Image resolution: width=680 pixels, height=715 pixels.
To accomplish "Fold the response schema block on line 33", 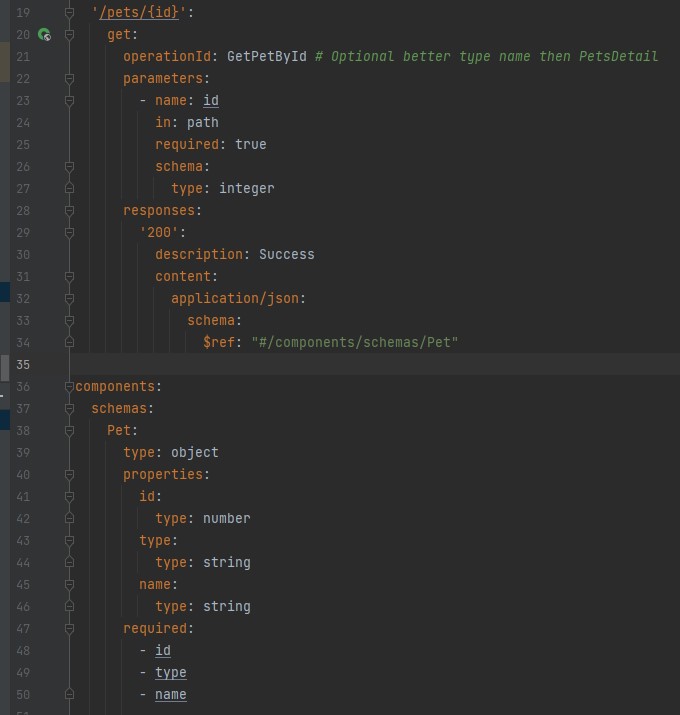I will pos(69,321).
